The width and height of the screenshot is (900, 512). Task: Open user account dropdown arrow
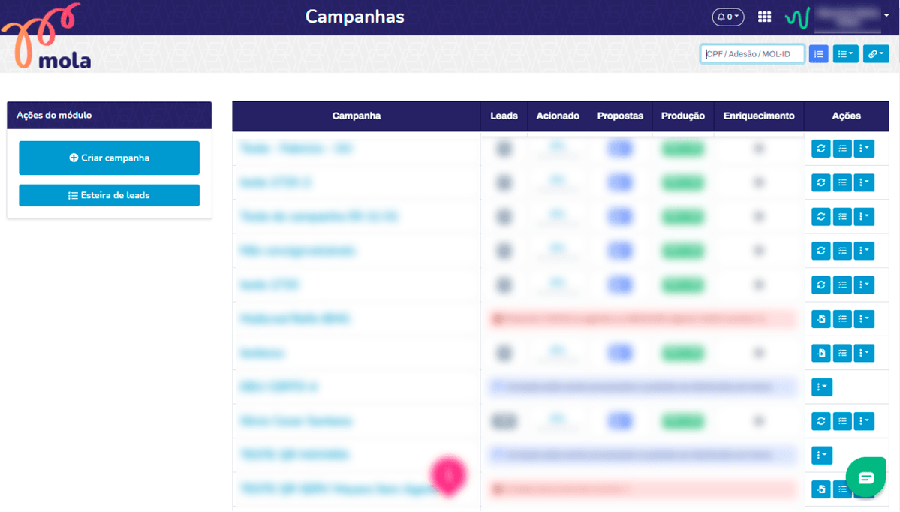887,16
